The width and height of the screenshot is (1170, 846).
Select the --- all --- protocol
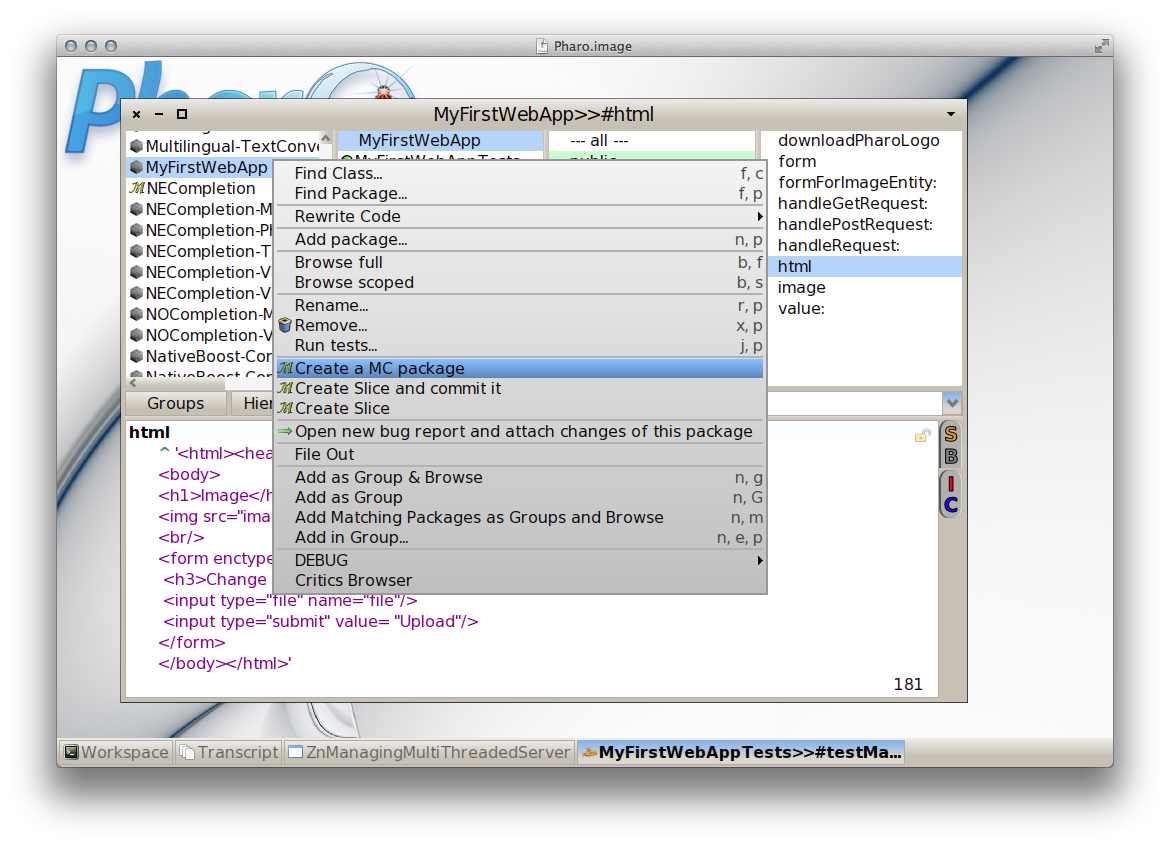(651, 140)
